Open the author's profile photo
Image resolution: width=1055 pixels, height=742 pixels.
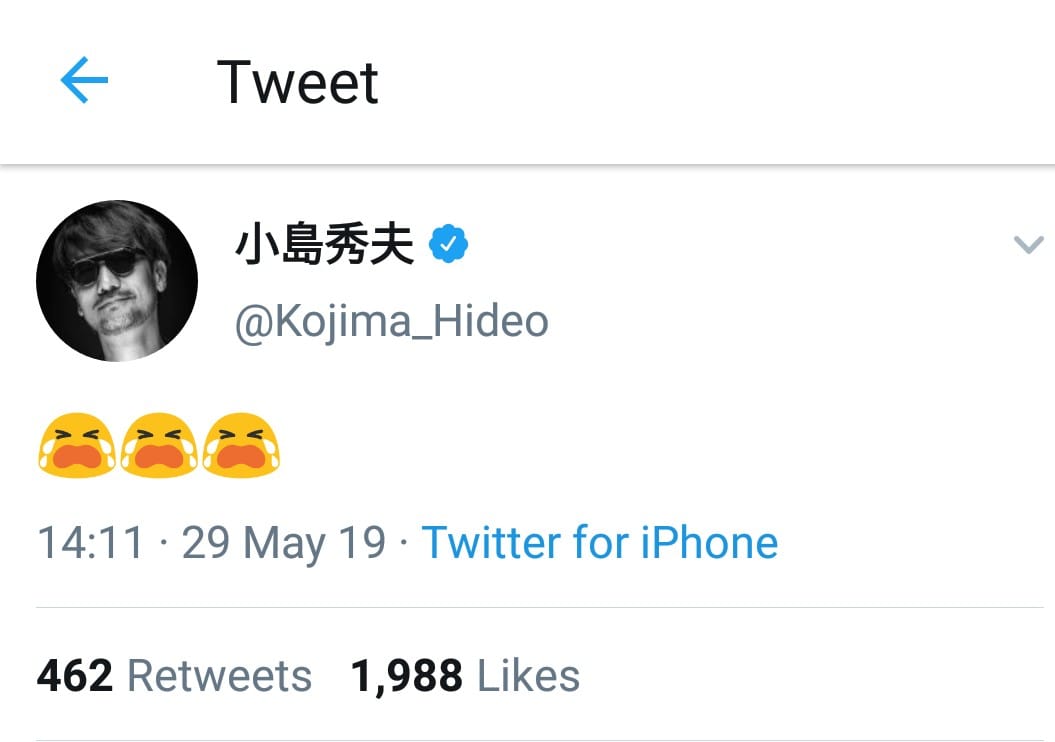[x=117, y=281]
